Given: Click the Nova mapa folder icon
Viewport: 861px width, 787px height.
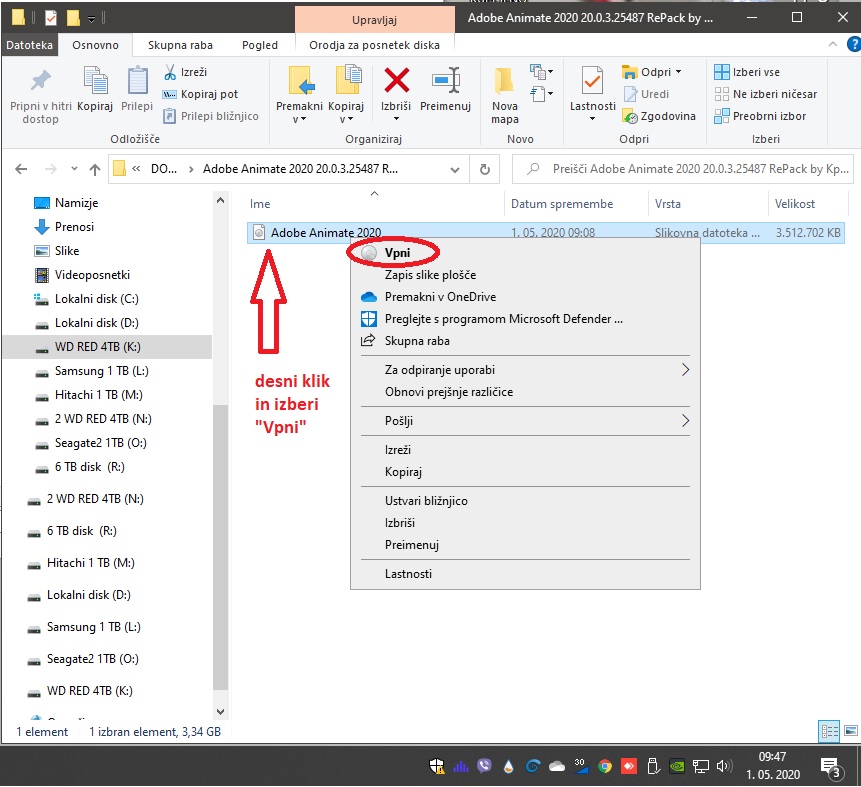Looking at the screenshot, I should tap(504, 81).
